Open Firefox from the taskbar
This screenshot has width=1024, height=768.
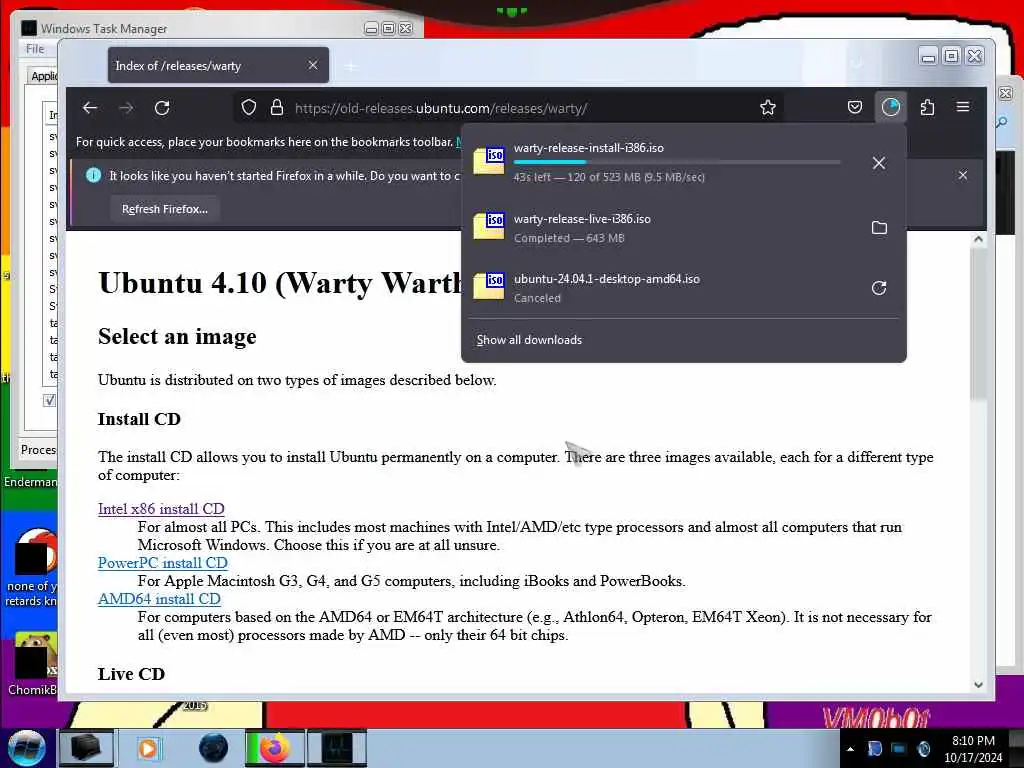[x=274, y=748]
